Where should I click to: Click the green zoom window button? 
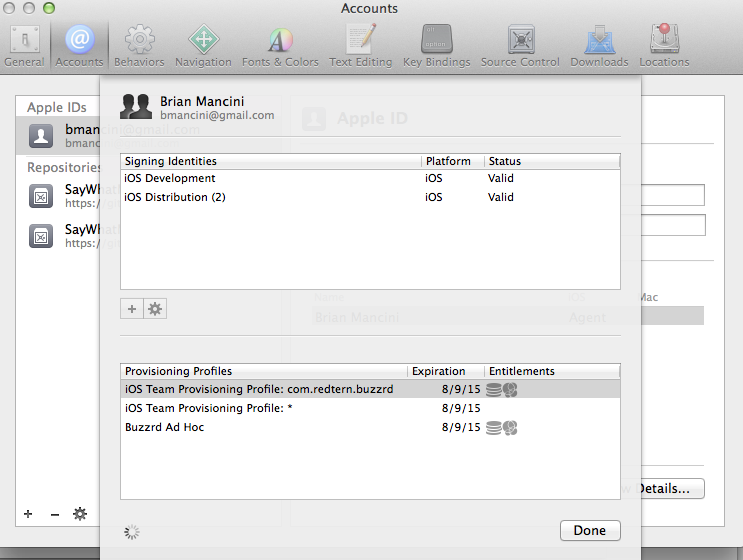click(x=49, y=8)
